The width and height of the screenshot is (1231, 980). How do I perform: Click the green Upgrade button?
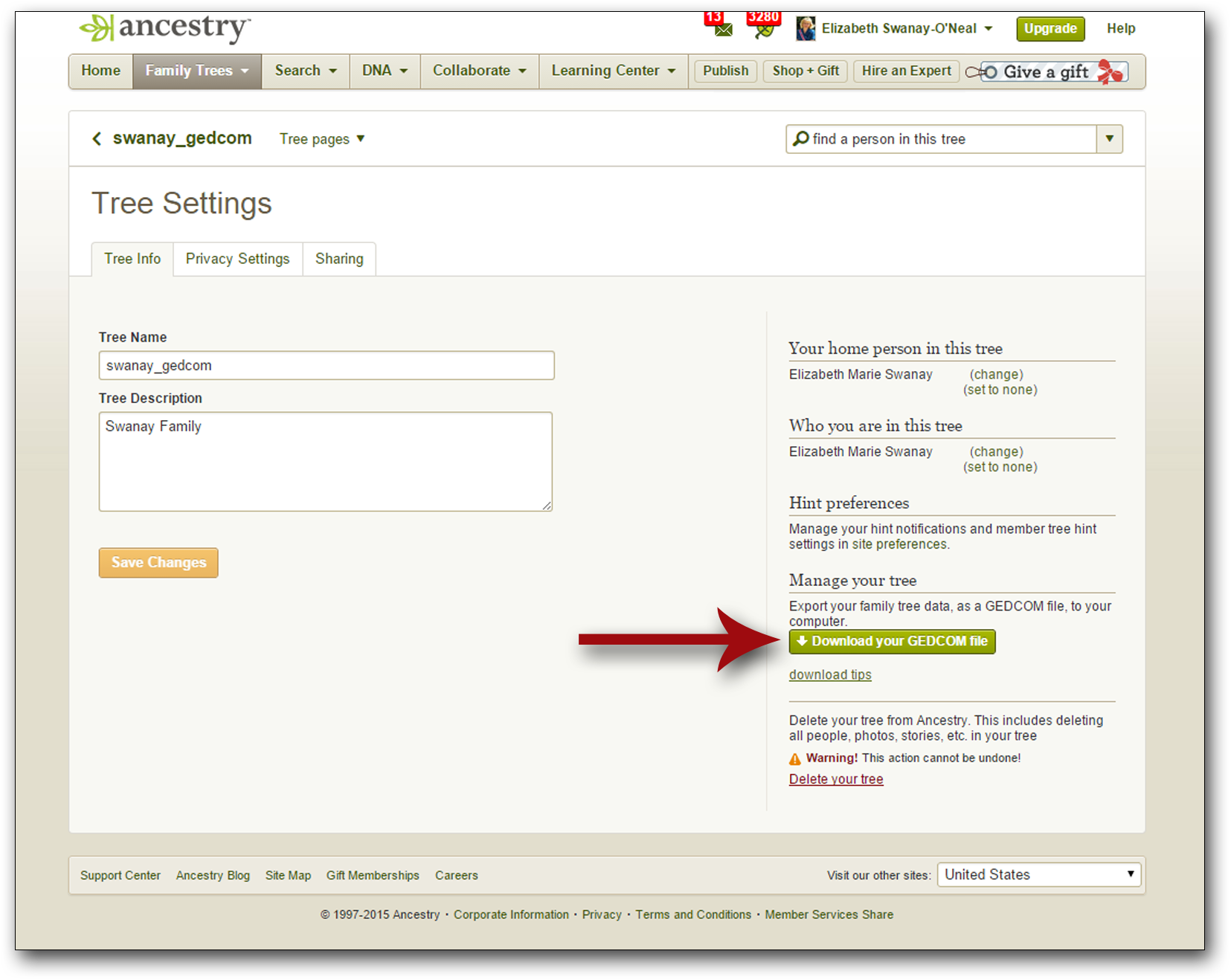coord(1050,28)
